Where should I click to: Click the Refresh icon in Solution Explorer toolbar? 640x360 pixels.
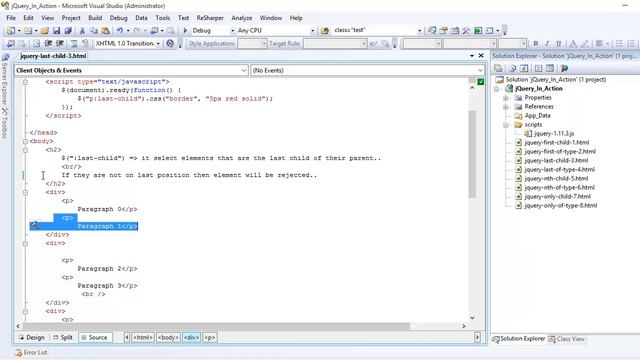pos(524,68)
